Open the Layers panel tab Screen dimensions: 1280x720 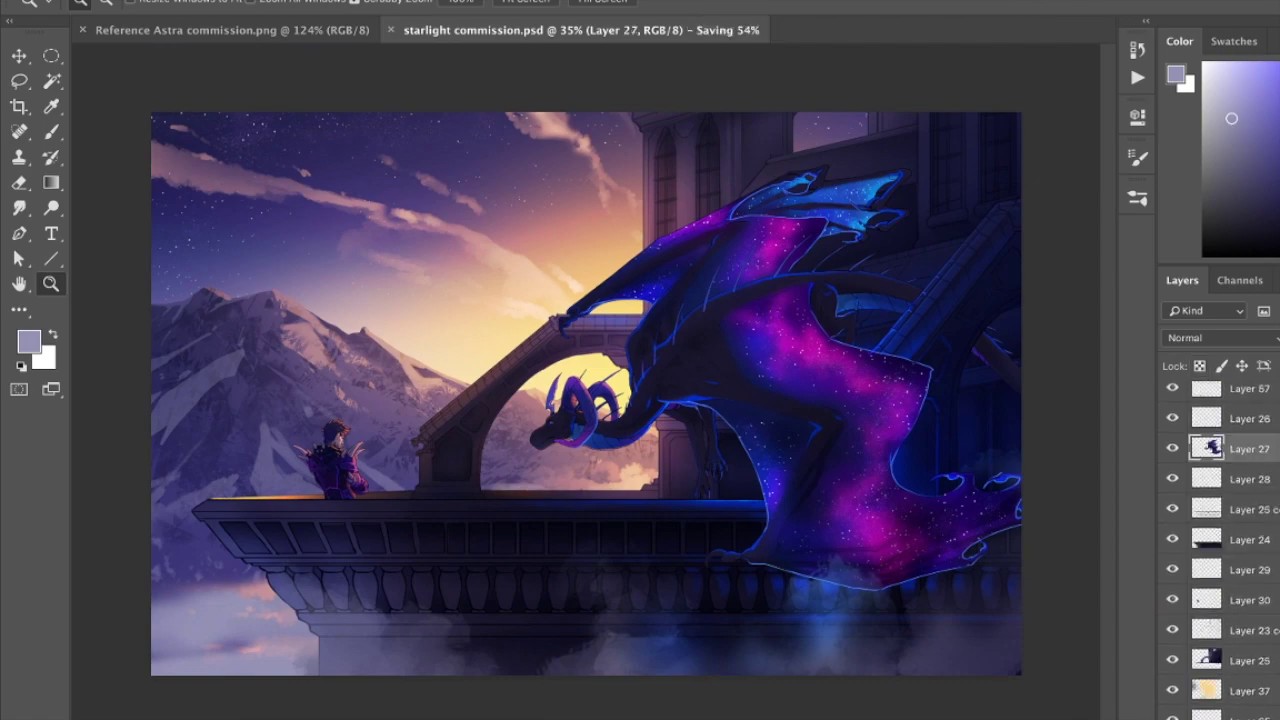tap(1181, 280)
